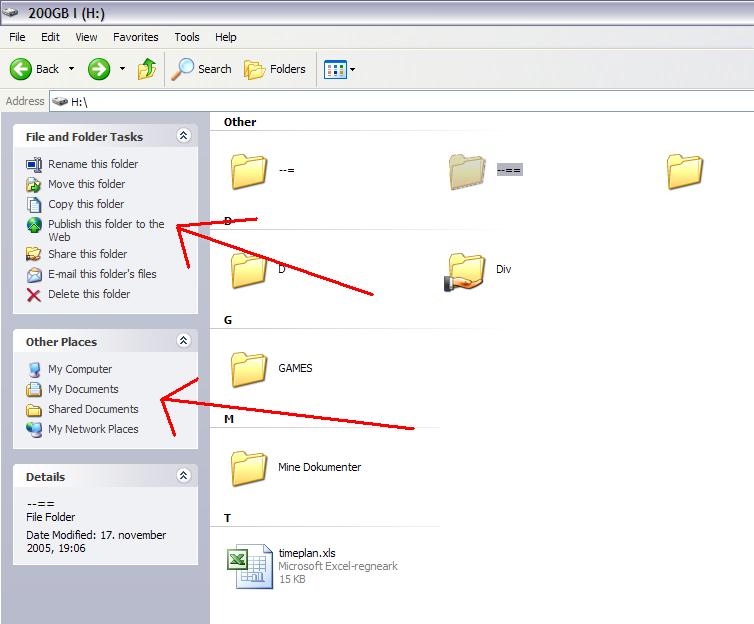Viewport: 754px width, 624px height.
Task: Click the red X Delete icon
Action: click(34, 295)
